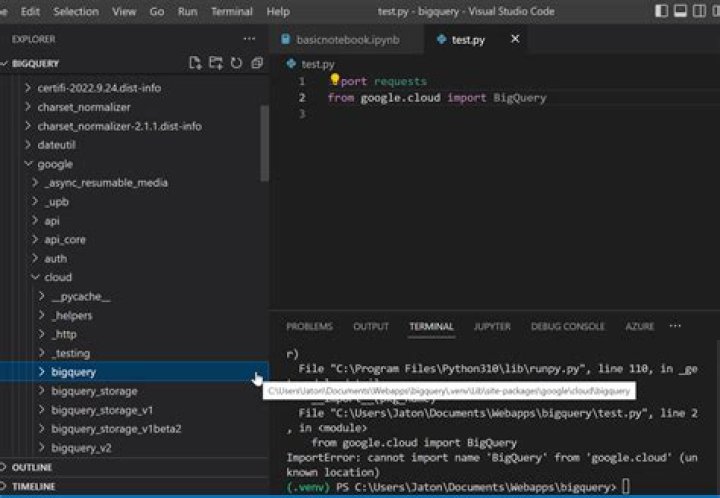Viewport: 720px width, 498px height.
Task: Select the highlighted bigquery folder
Action: pyautogui.click(x=133, y=372)
